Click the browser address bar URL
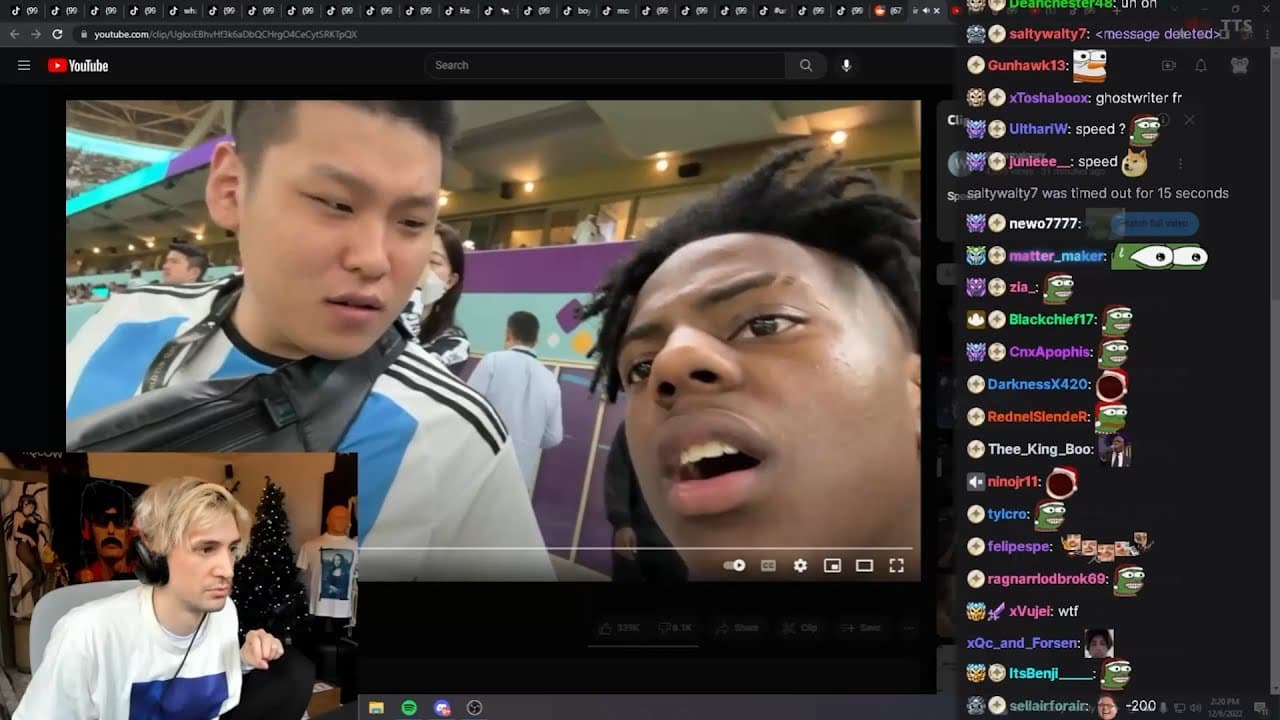Viewport: 1280px width, 720px height. pos(226,34)
